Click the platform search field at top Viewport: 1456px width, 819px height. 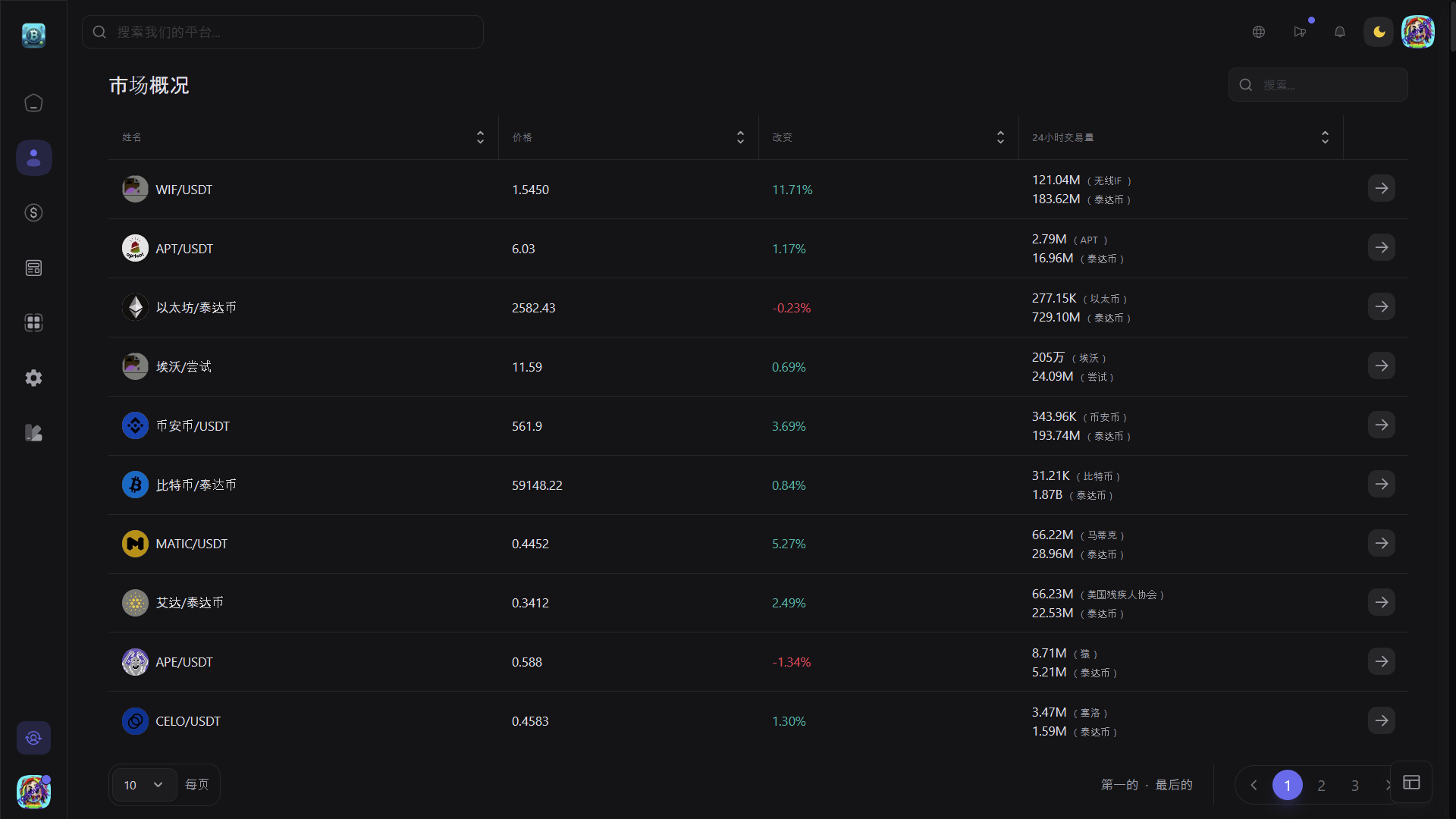click(282, 32)
